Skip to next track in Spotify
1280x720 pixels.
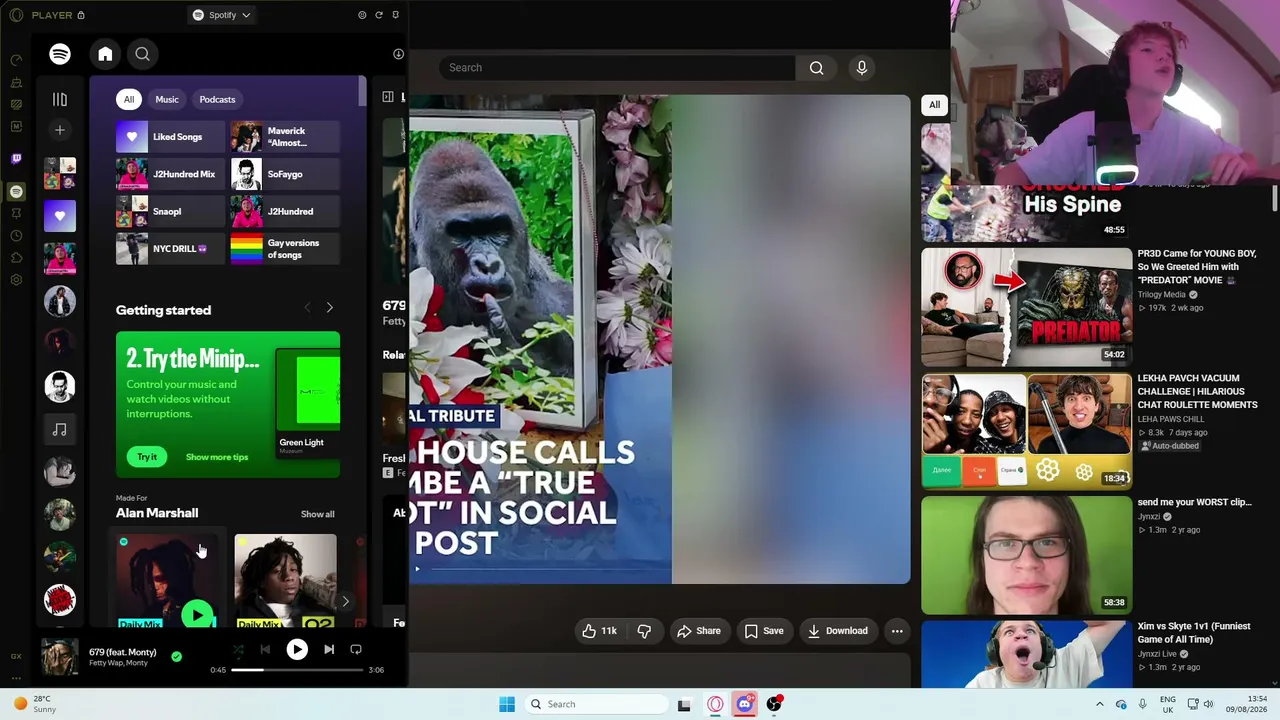pyautogui.click(x=329, y=650)
